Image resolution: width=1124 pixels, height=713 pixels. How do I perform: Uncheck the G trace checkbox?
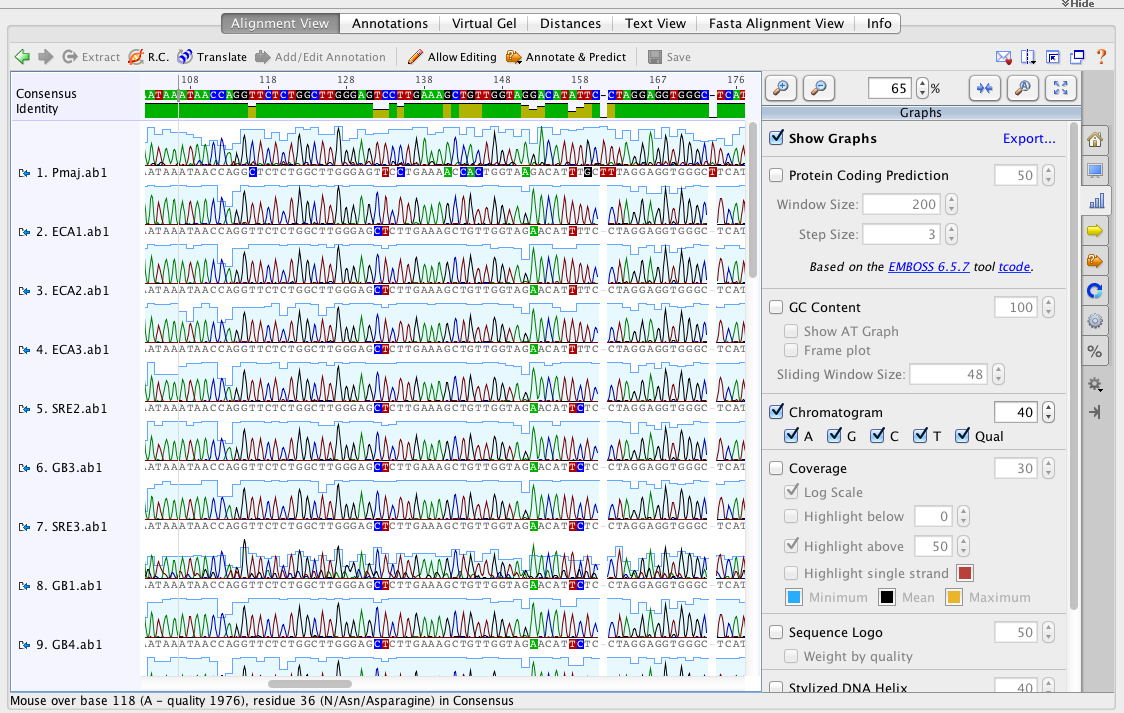(x=834, y=436)
